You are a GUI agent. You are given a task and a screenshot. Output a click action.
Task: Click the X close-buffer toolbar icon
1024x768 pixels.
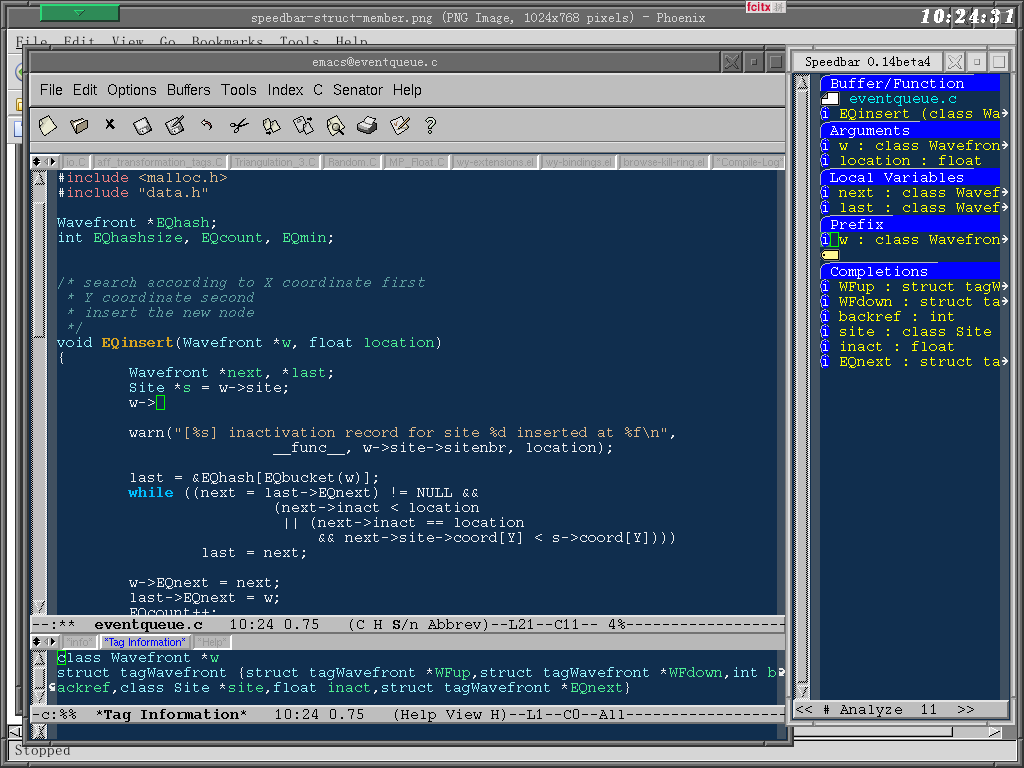(110, 126)
